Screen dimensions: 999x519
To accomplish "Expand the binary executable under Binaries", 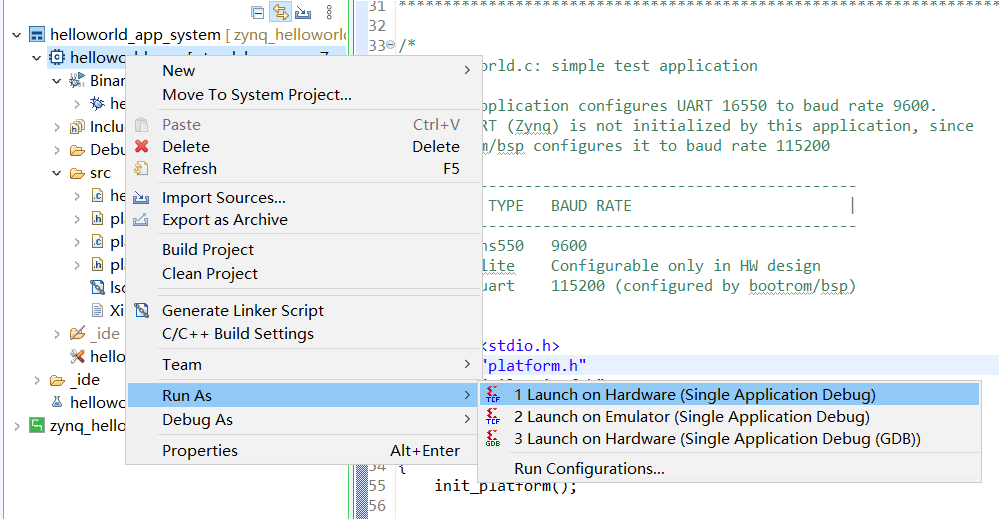I will [77, 104].
